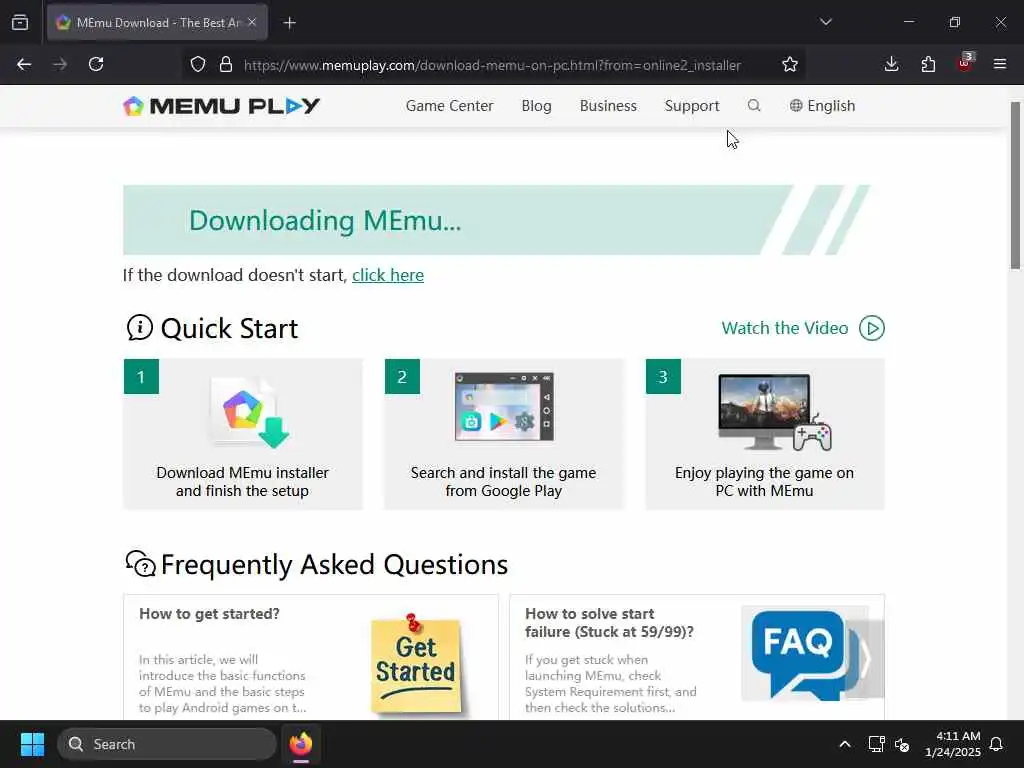Open the taskbar clock showing 4:11 AM
This screenshot has height=768, width=1024.
coord(952,744)
